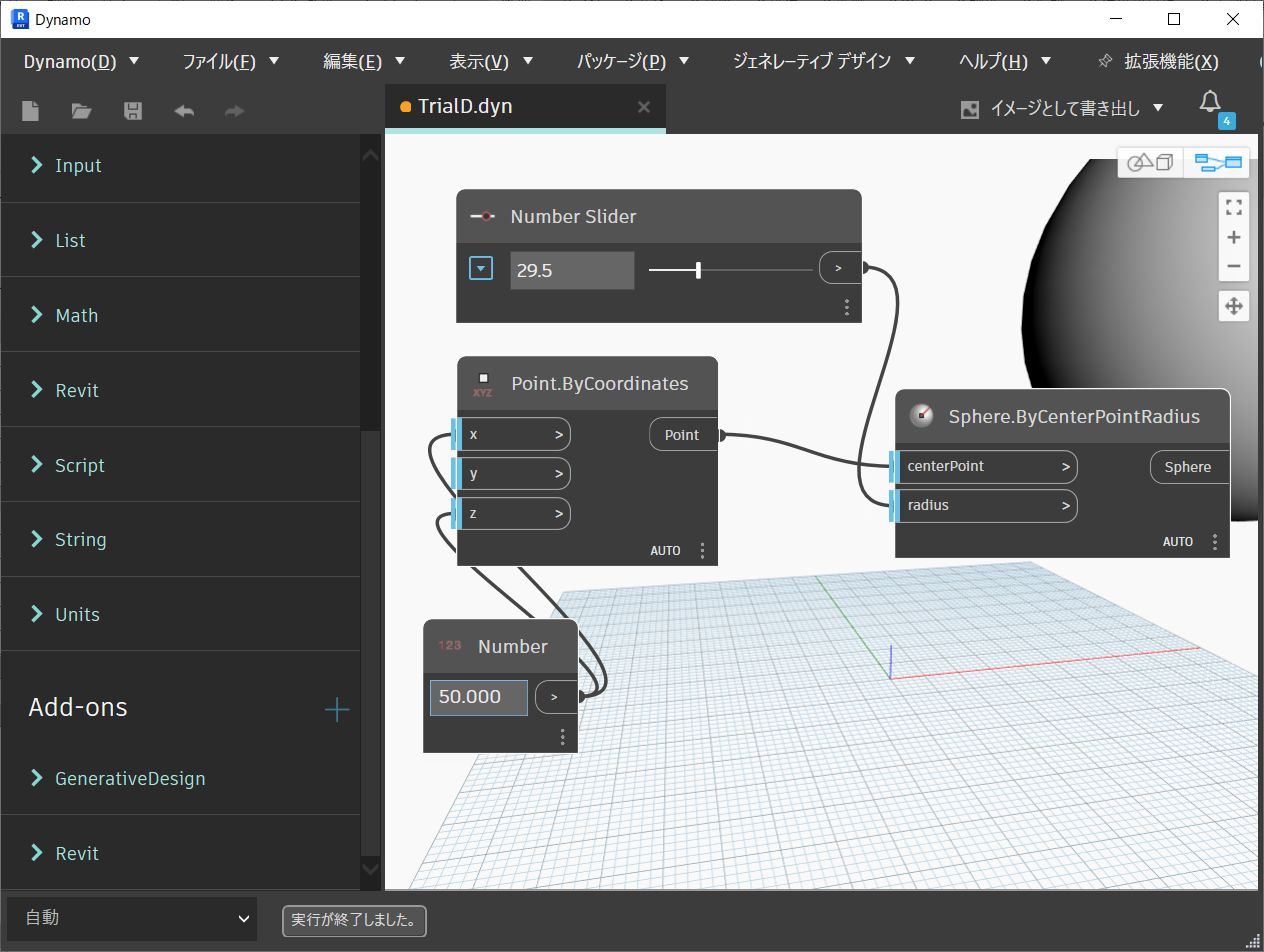This screenshot has height=952, width=1264.
Task: Open the 表示(V) menu
Action: pos(491,61)
